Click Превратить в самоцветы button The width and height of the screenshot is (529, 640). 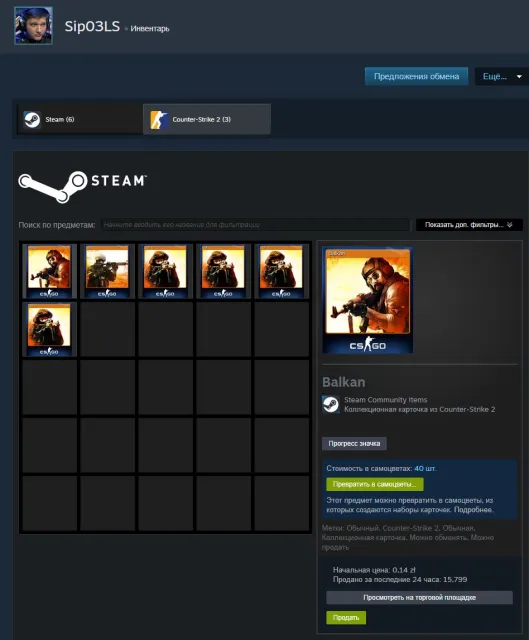375,484
